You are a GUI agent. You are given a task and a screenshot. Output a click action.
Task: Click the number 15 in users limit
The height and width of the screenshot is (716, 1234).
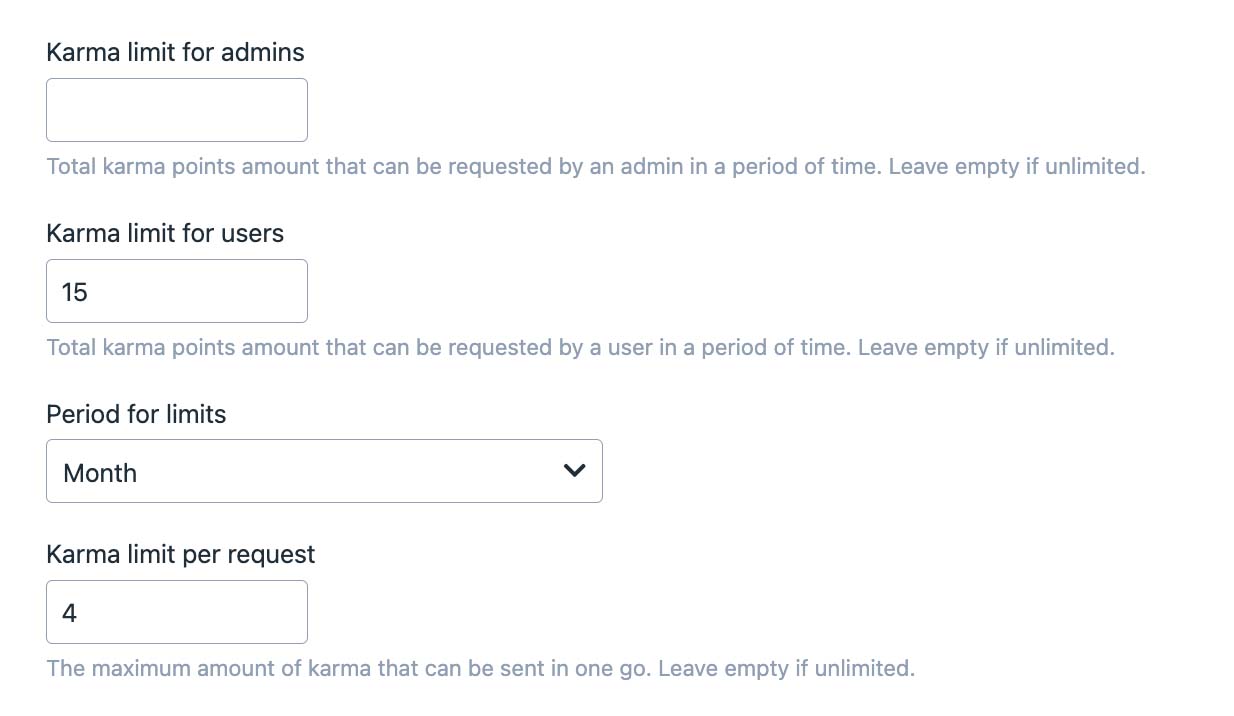[x=75, y=292]
